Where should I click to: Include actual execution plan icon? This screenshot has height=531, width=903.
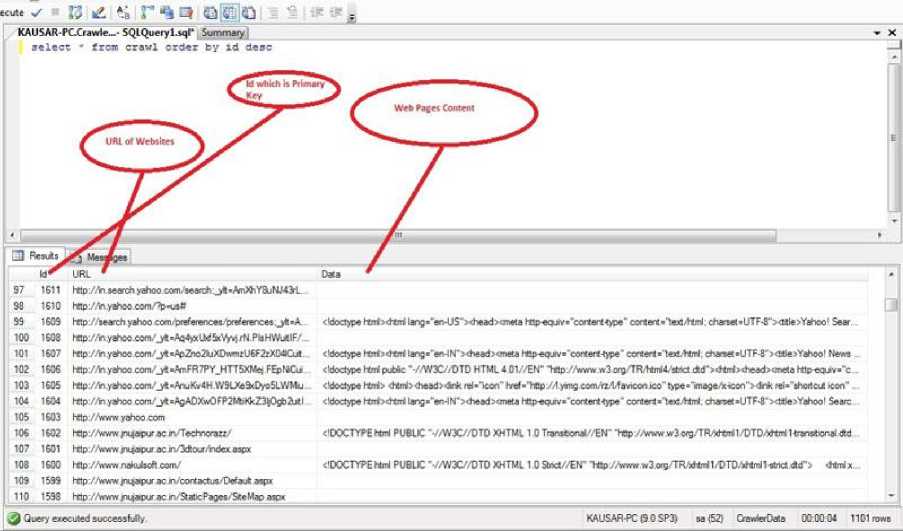[x=148, y=12]
